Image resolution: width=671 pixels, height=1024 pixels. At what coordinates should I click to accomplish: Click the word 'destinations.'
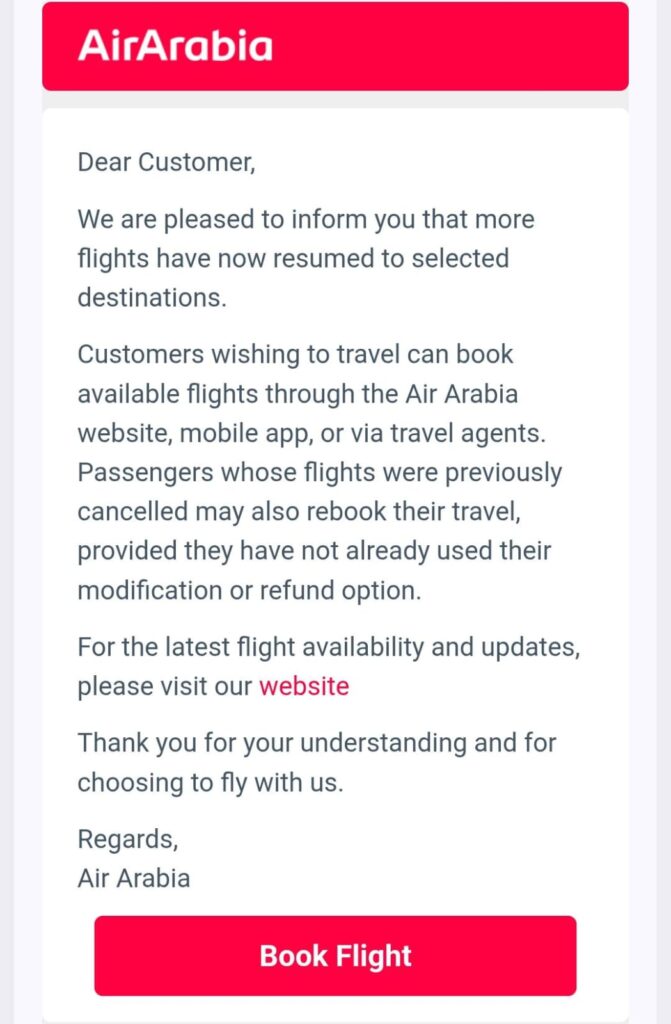(x=152, y=298)
